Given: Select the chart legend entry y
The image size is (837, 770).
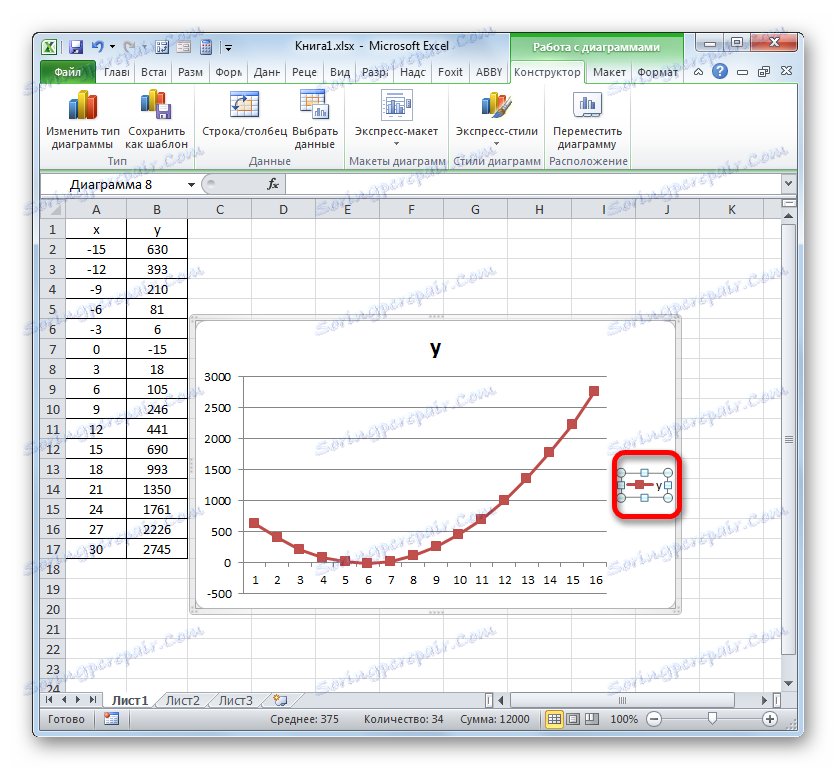Looking at the screenshot, I should coord(645,485).
